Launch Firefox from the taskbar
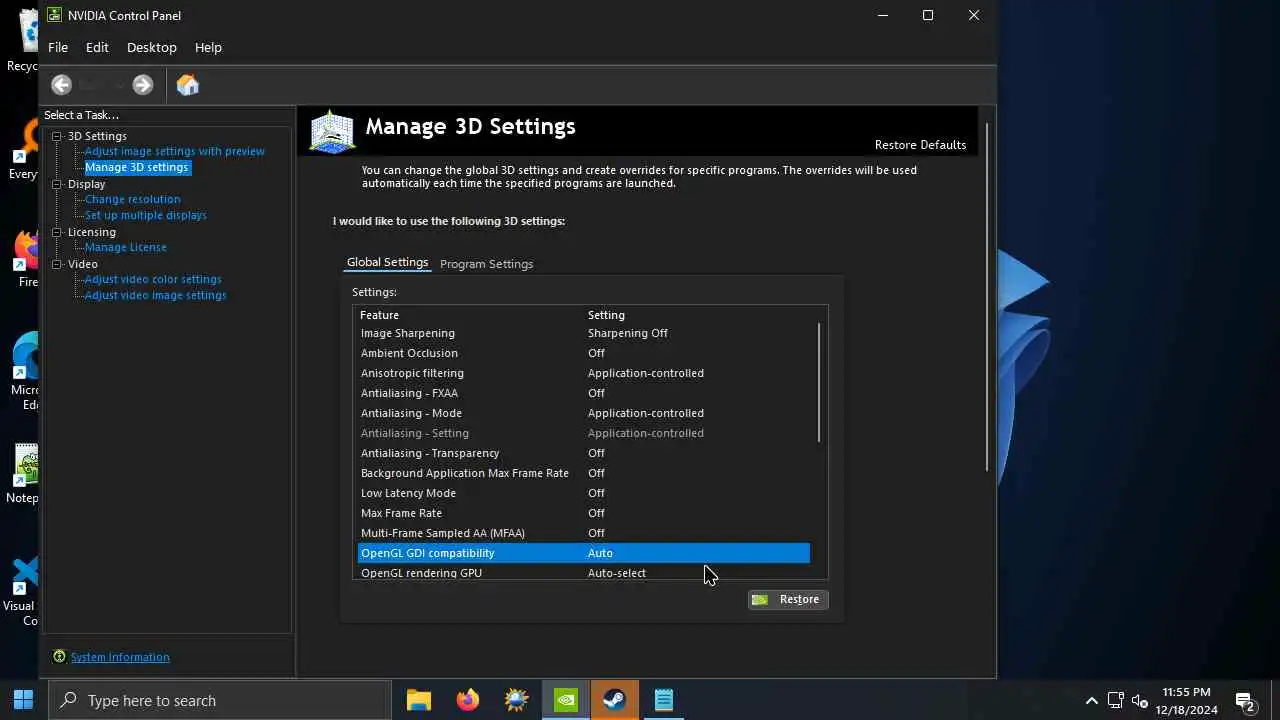The height and width of the screenshot is (720, 1280). point(468,700)
